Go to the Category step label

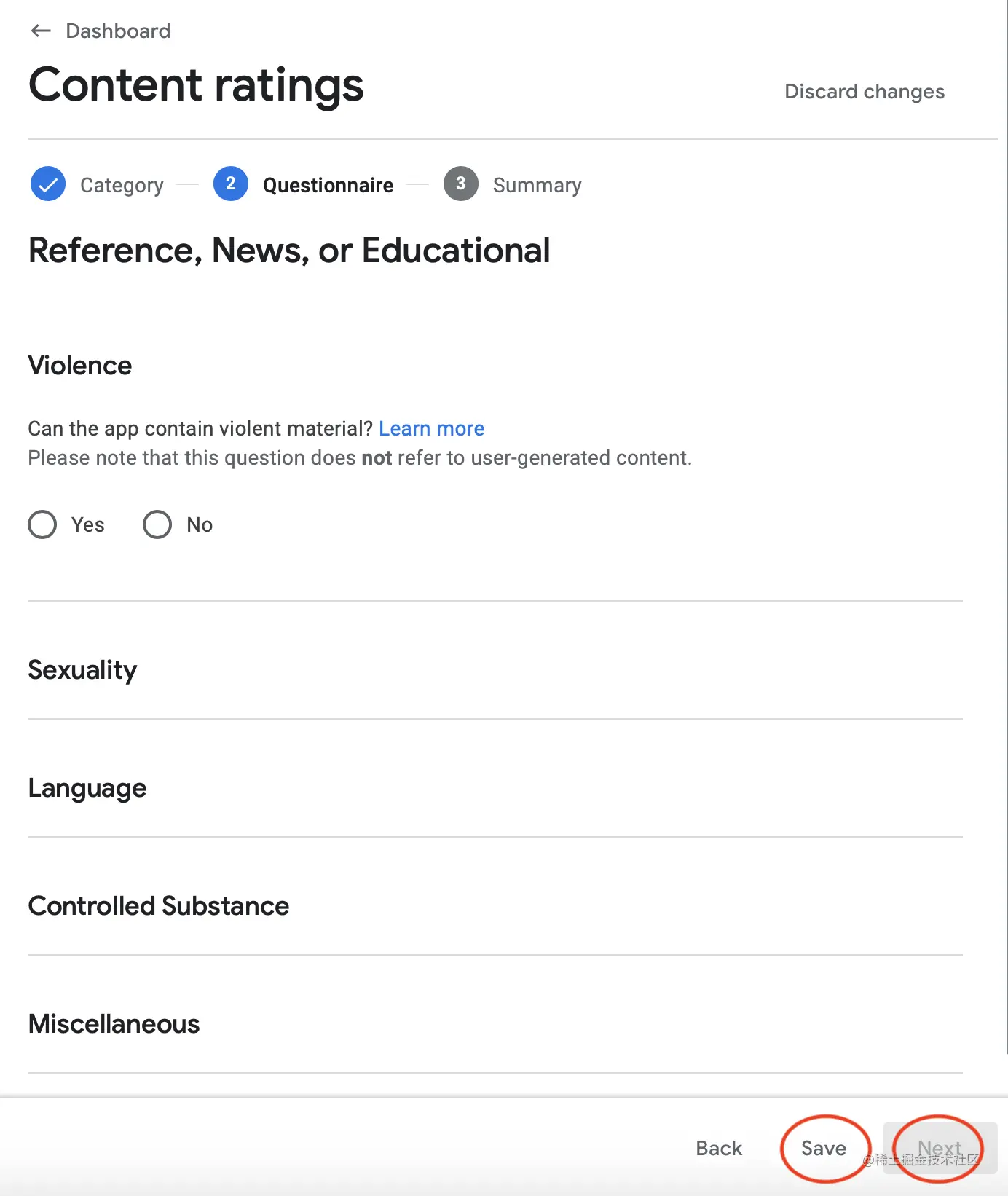click(x=122, y=185)
